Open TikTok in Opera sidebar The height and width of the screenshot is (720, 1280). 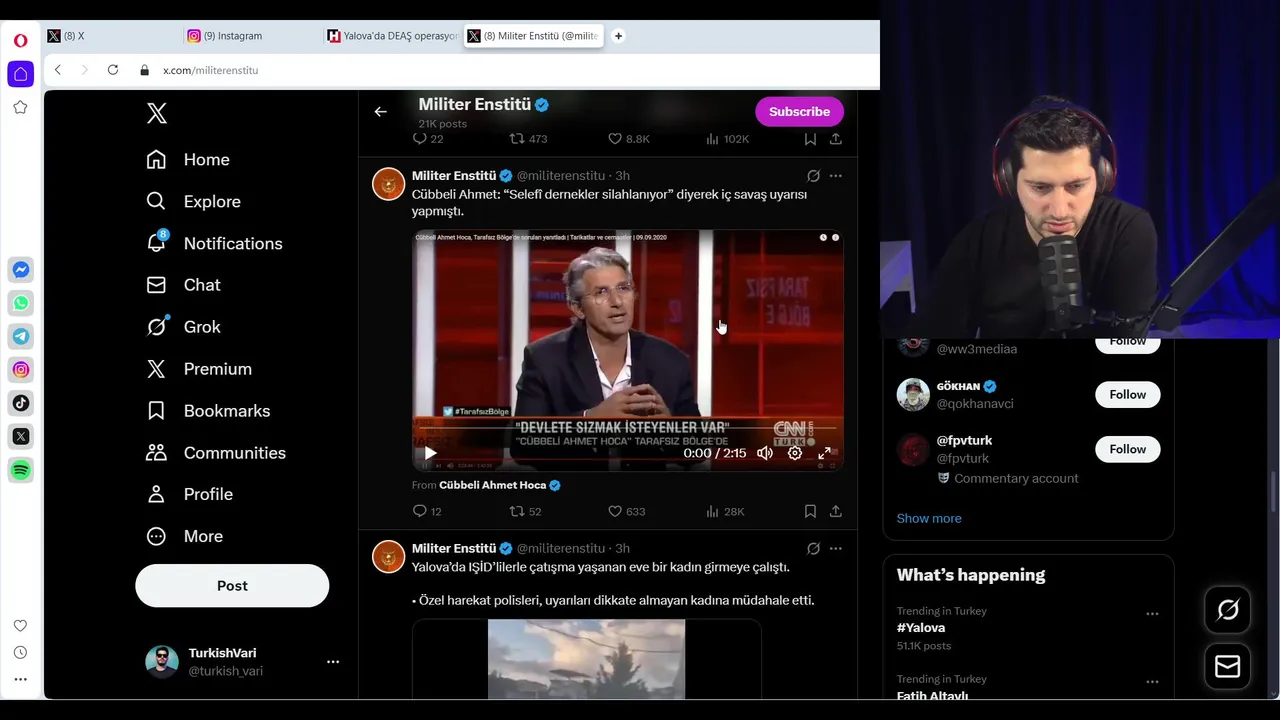coord(20,403)
